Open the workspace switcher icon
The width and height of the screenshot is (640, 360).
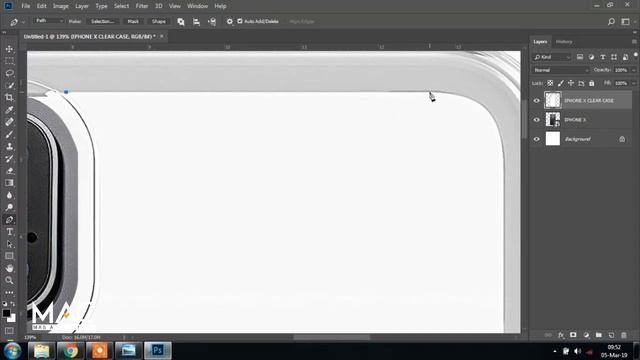[625, 22]
